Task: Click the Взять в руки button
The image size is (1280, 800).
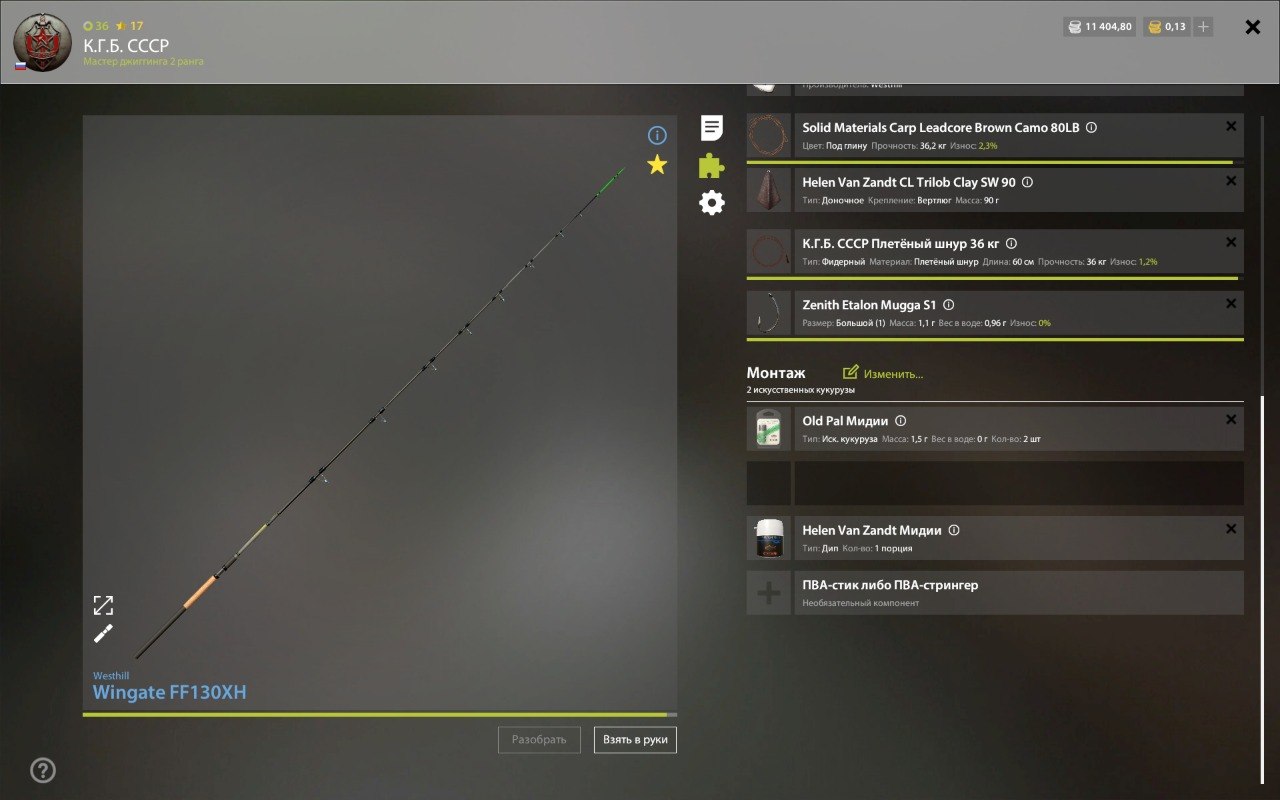Action: click(635, 740)
